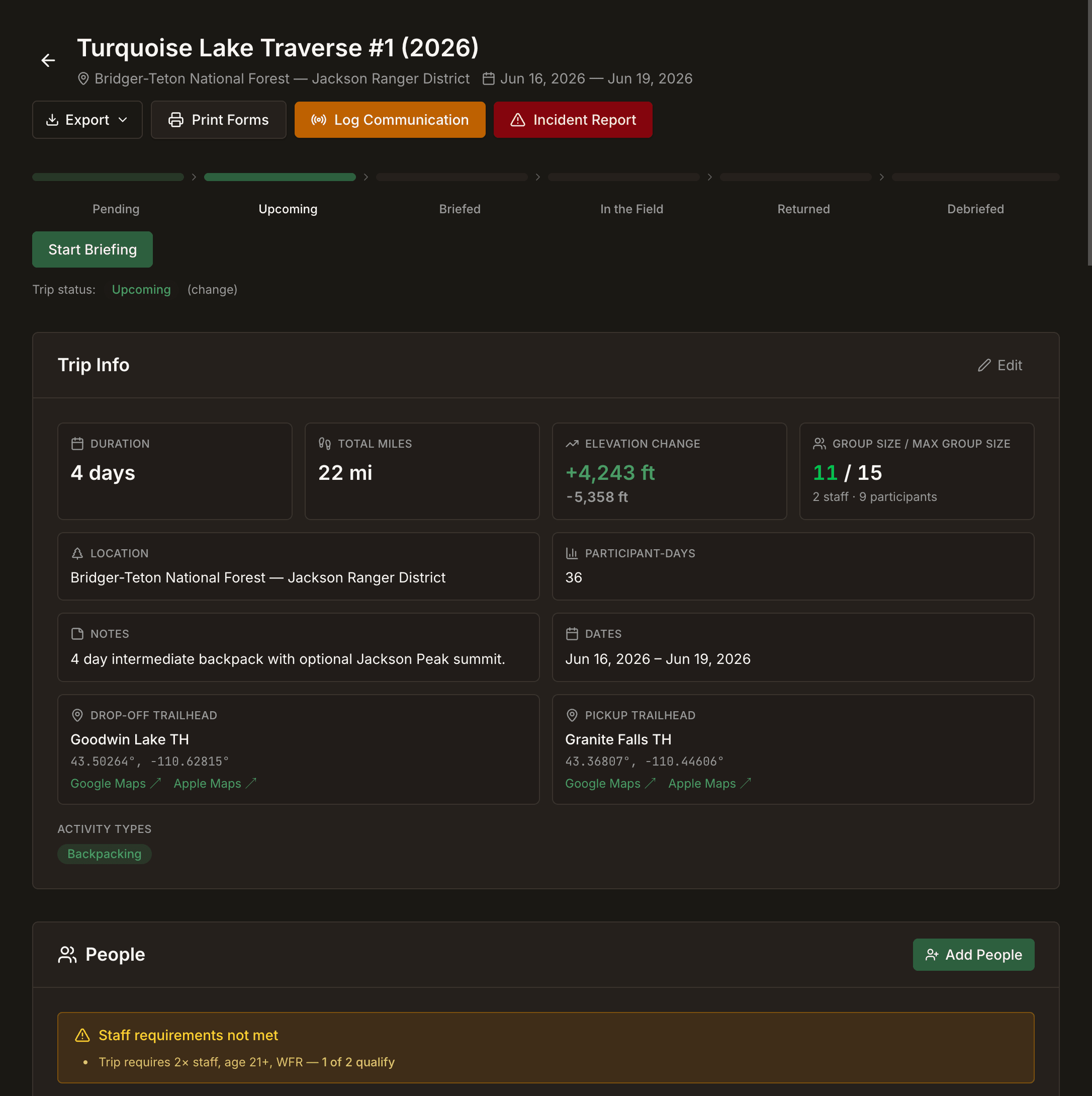Click Start Briefing
The height and width of the screenshot is (1096, 1092).
point(93,249)
